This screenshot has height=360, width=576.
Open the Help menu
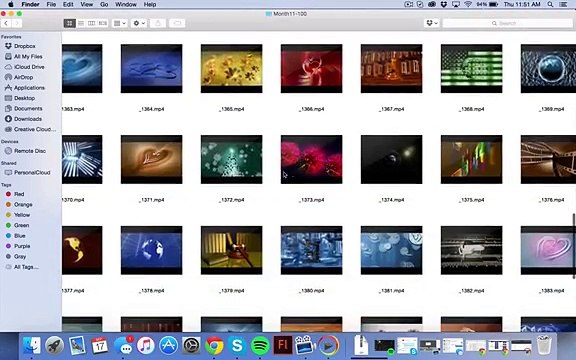point(150,4)
